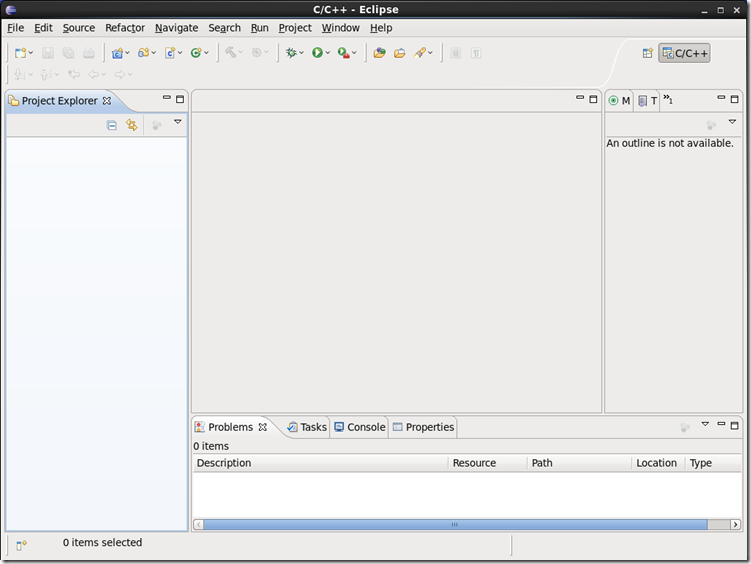Screen dimensions: 751x564
Task: Click the Next Annotation arrow icon
Action: (x=20, y=74)
